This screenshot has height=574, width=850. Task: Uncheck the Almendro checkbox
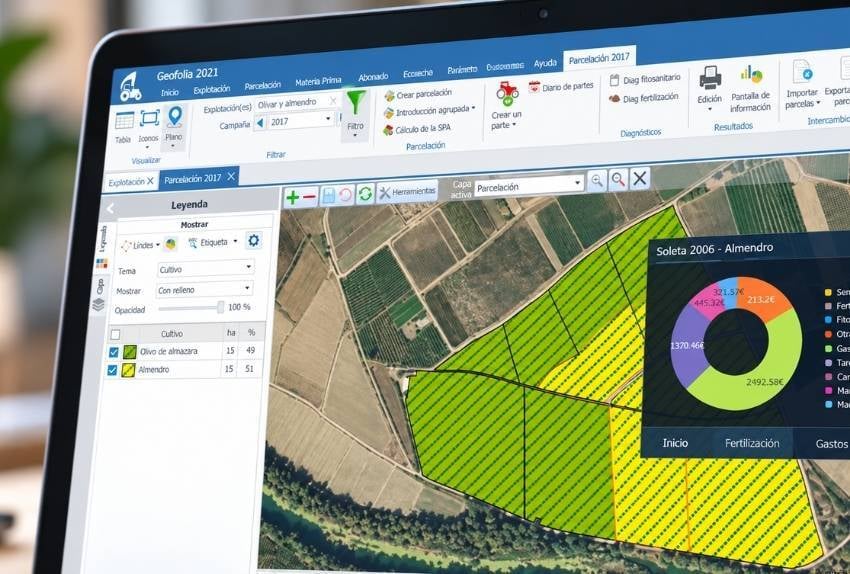[x=112, y=370]
